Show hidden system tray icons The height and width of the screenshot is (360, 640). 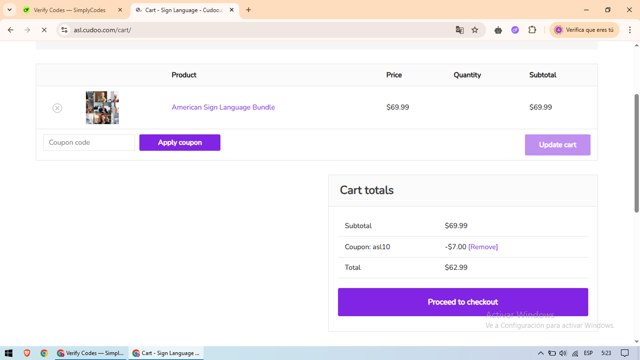pyautogui.click(x=540, y=353)
